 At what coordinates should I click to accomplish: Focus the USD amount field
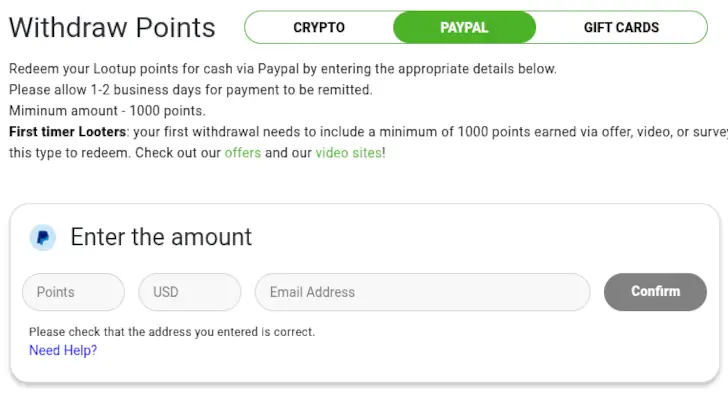point(190,292)
